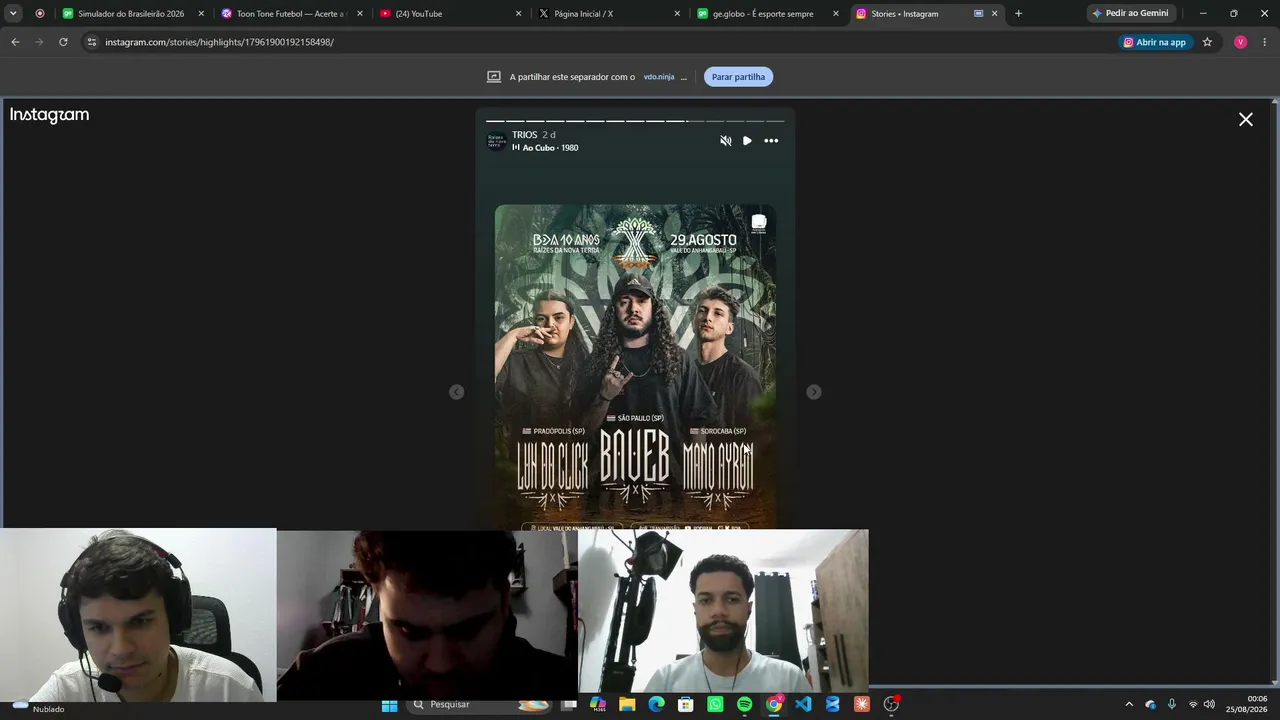The width and height of the screenshot is (1280, 720).
Task: Close the YouTube tab
Action: pos(519,14)
